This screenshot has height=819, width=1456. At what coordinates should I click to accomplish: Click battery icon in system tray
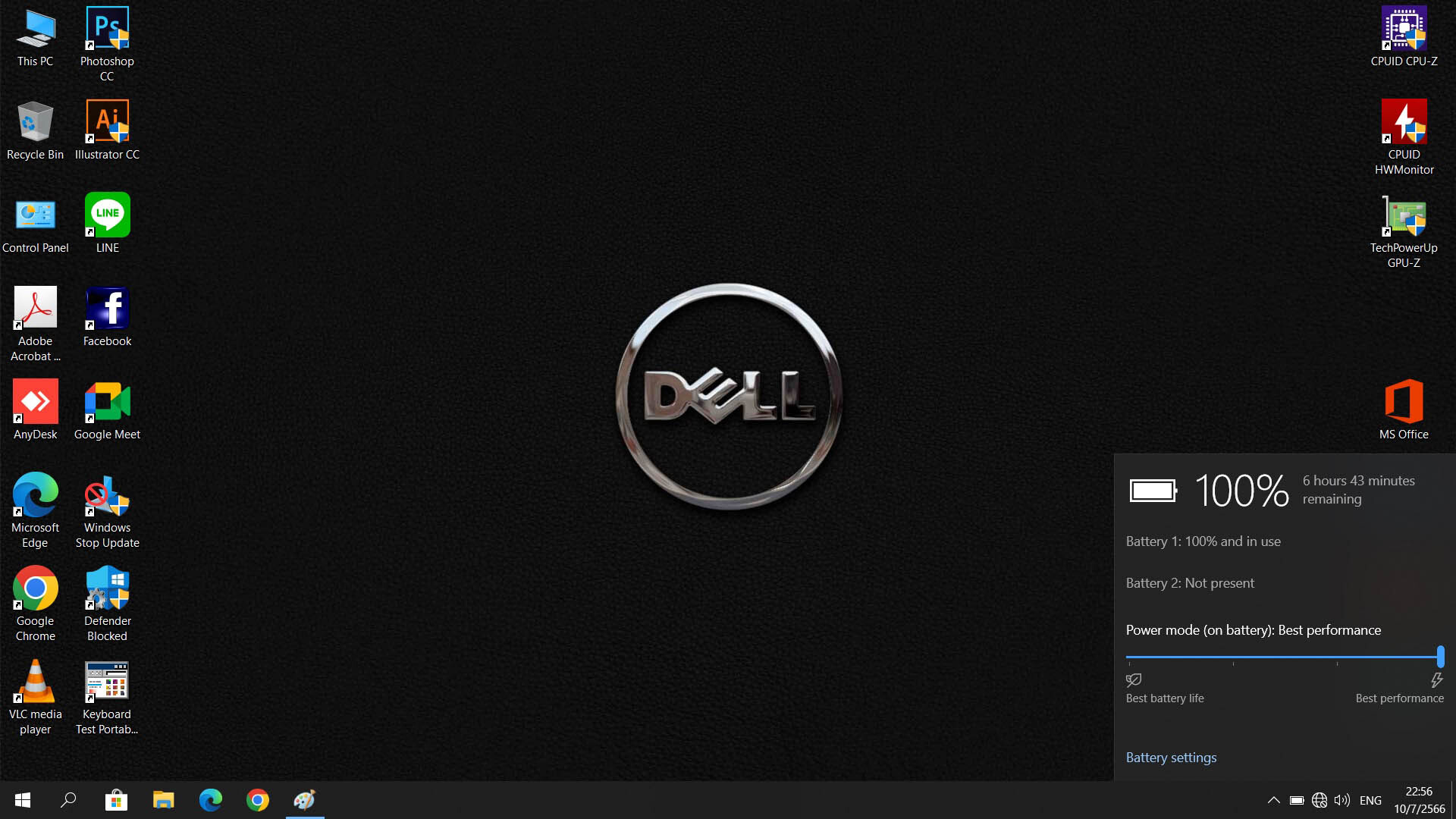[1297, 800]
